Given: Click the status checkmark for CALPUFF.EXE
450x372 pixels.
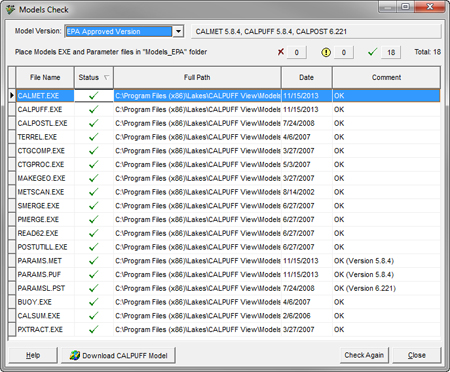Looking at the screenshot, I should (94, 109).
